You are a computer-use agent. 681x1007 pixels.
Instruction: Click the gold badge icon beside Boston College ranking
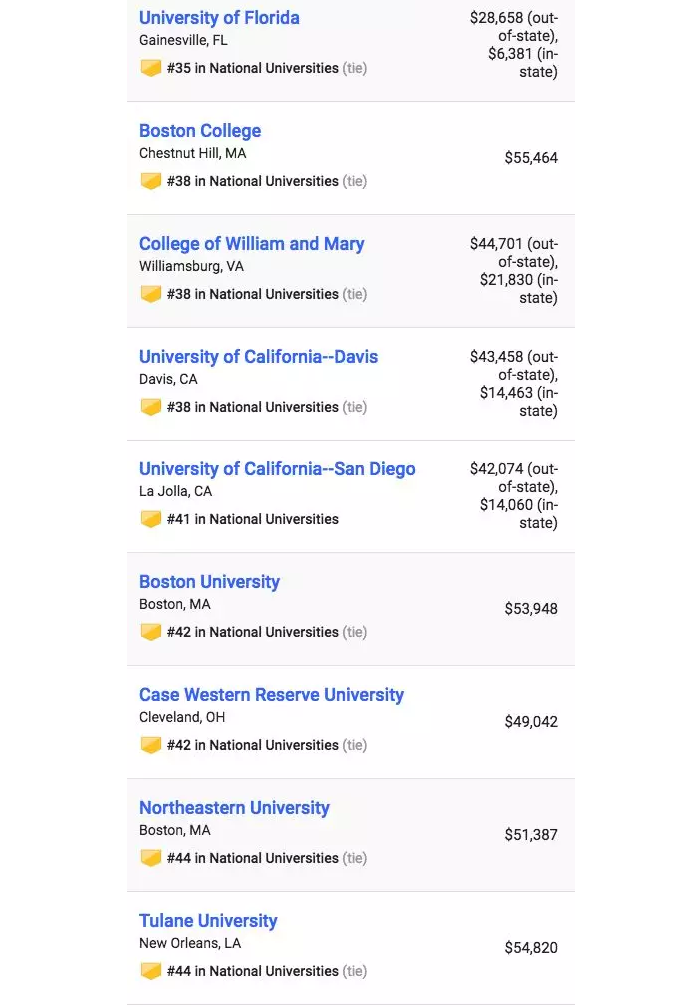pyautogui.click(x=151, y=181)
